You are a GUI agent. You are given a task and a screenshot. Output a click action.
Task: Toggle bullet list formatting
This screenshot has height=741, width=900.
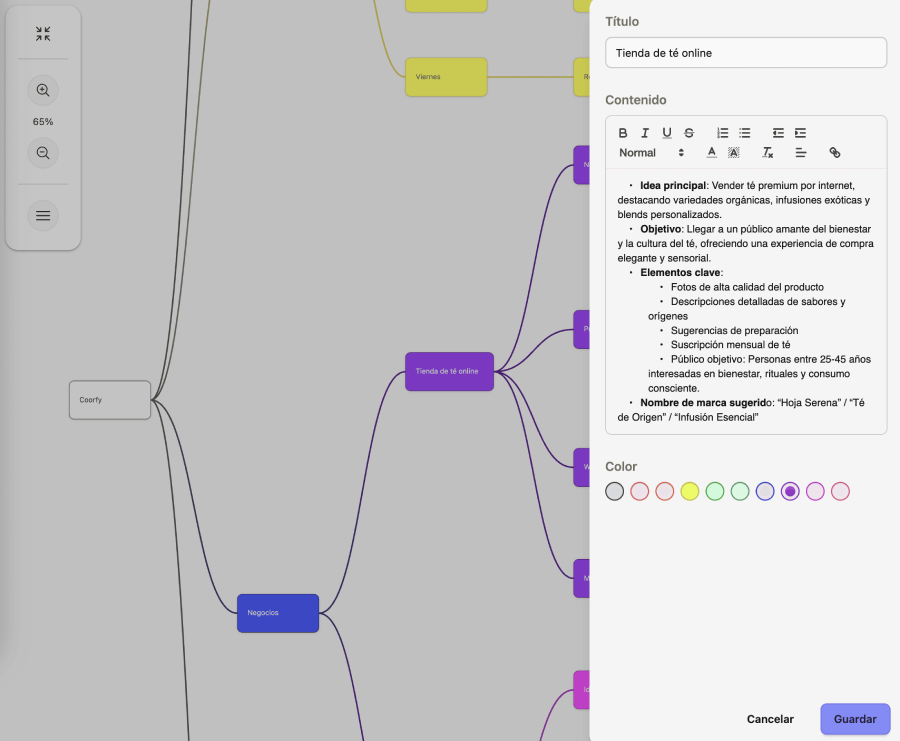pyautogui.click(x=745, y=133)
